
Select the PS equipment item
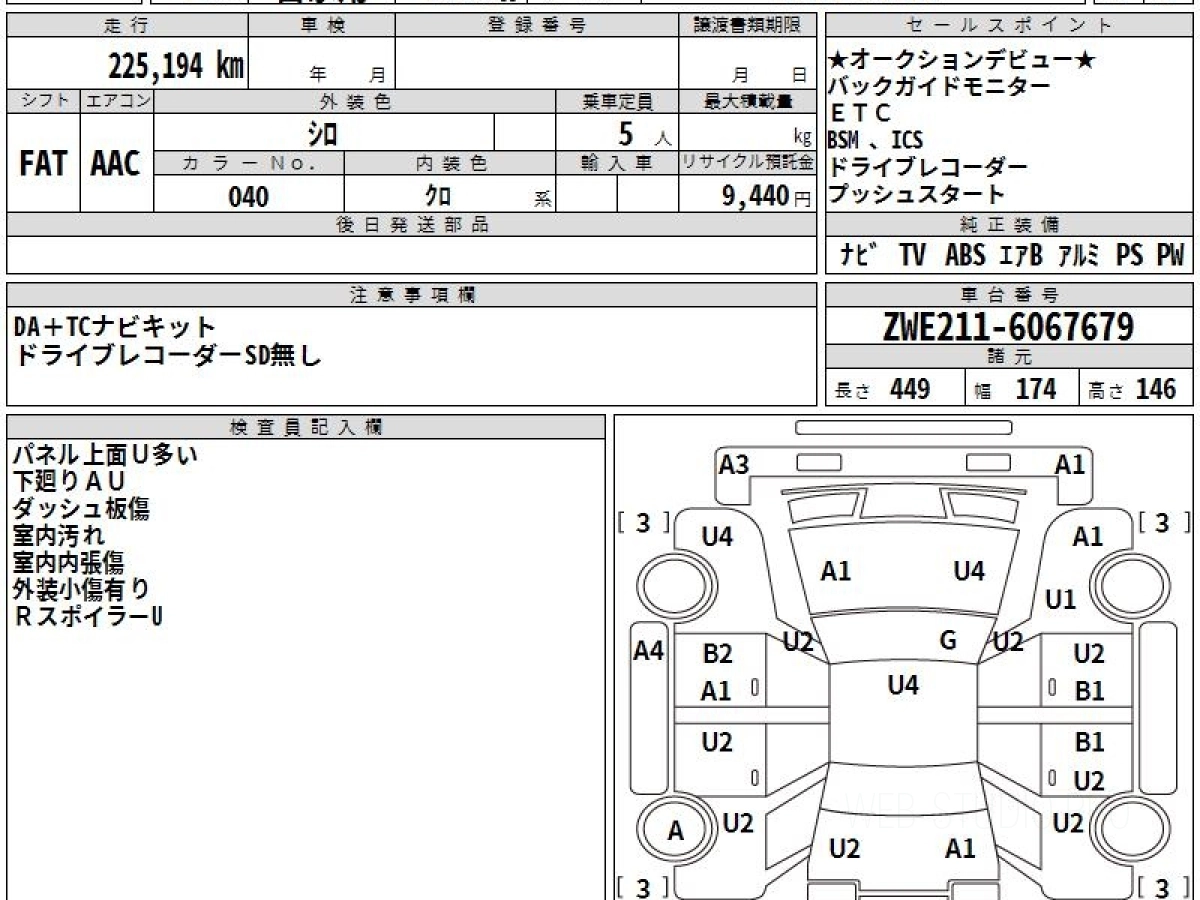coord(1130,255)
